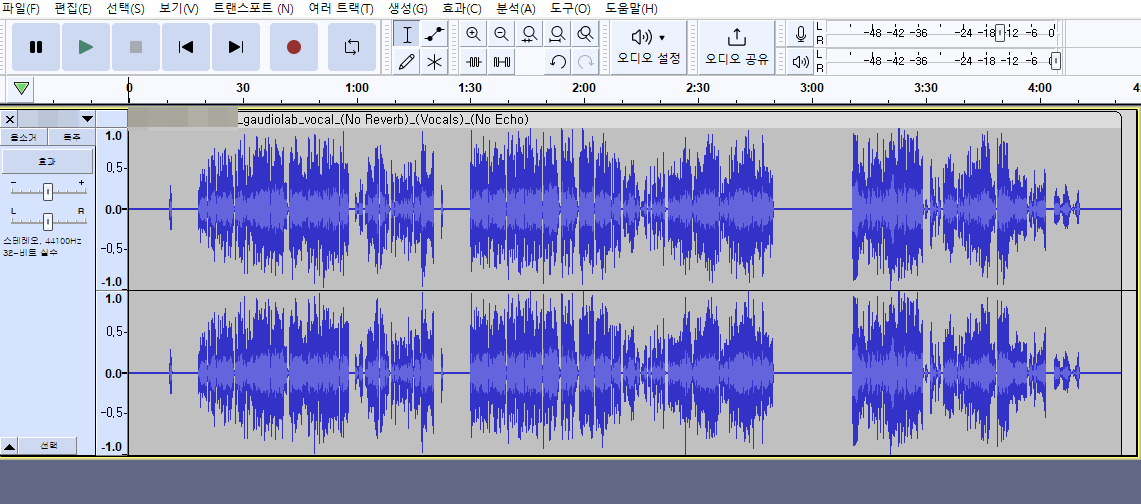This screenshot has height=504, width=1141.
Task: Click the Zoom toggle magnifier icon
Action: coord(584,34)
